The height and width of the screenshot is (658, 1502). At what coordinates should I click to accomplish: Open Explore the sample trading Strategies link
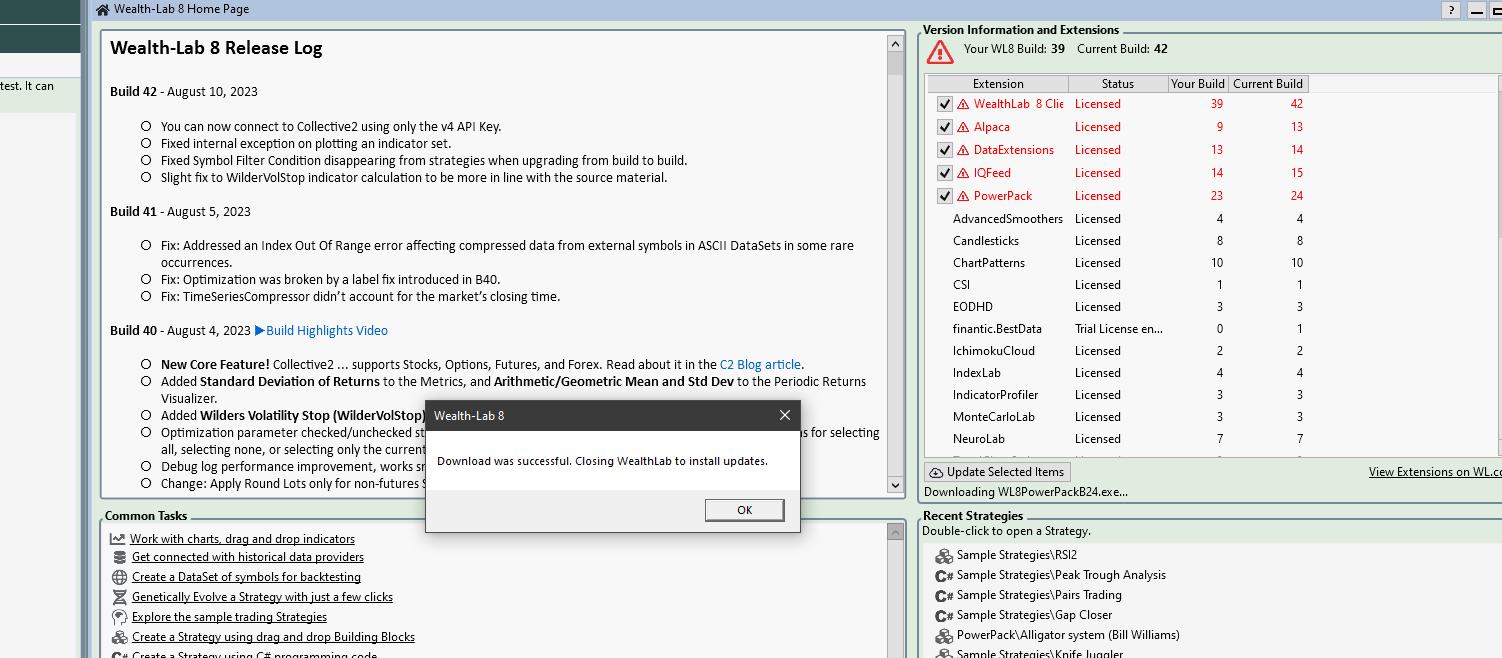tap(229, 617)
